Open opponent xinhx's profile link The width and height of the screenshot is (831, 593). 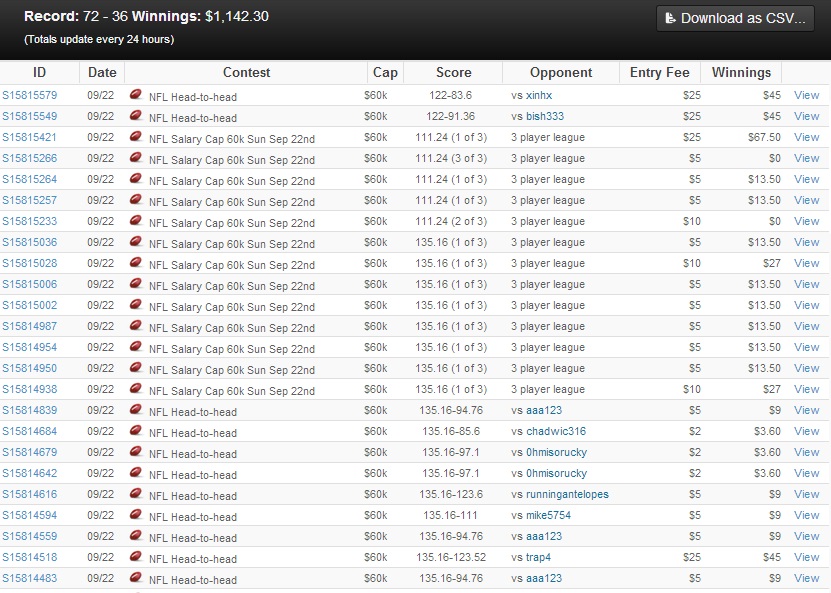click(539, 96)
